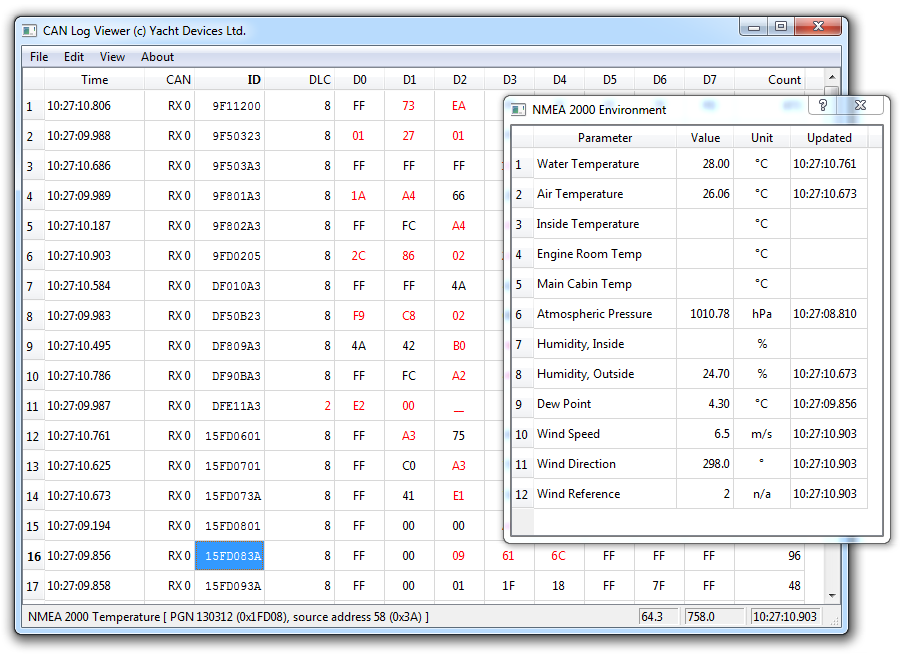Click the red D1 cell 73 in row 1
The image size is (902, 654).
tap(409, 106)
